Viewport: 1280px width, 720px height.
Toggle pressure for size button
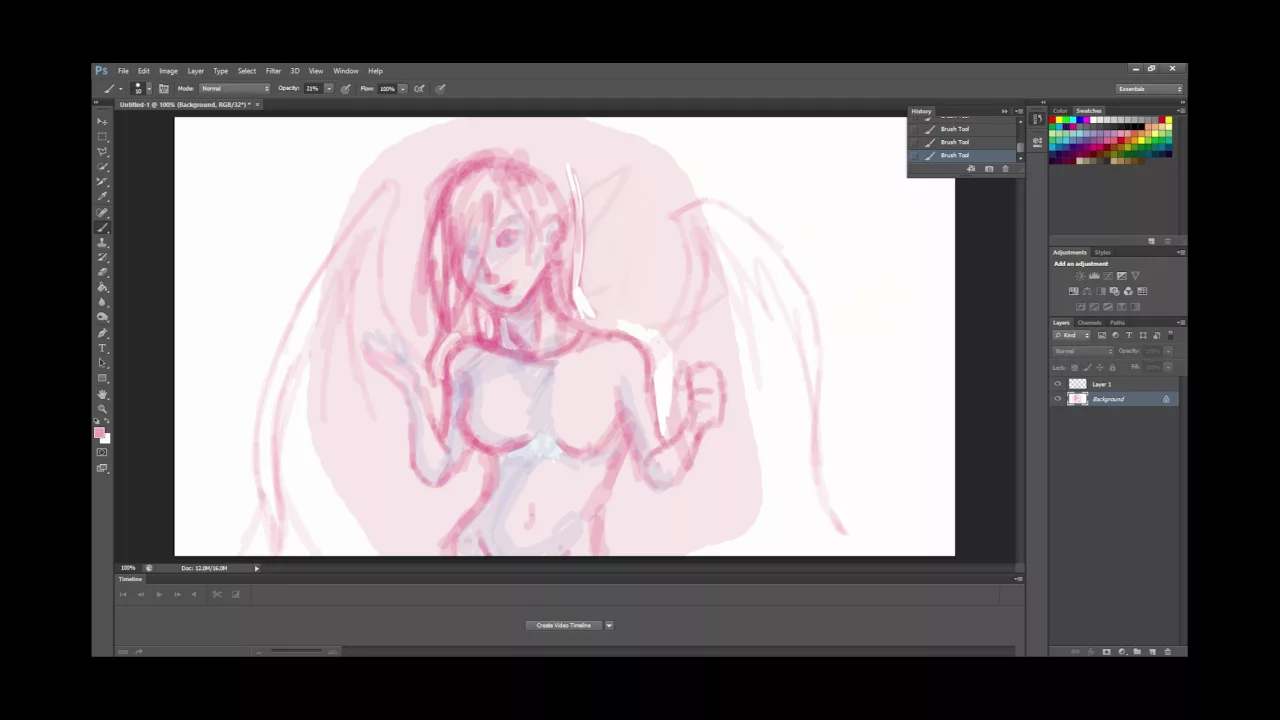[x=440, y=88]
